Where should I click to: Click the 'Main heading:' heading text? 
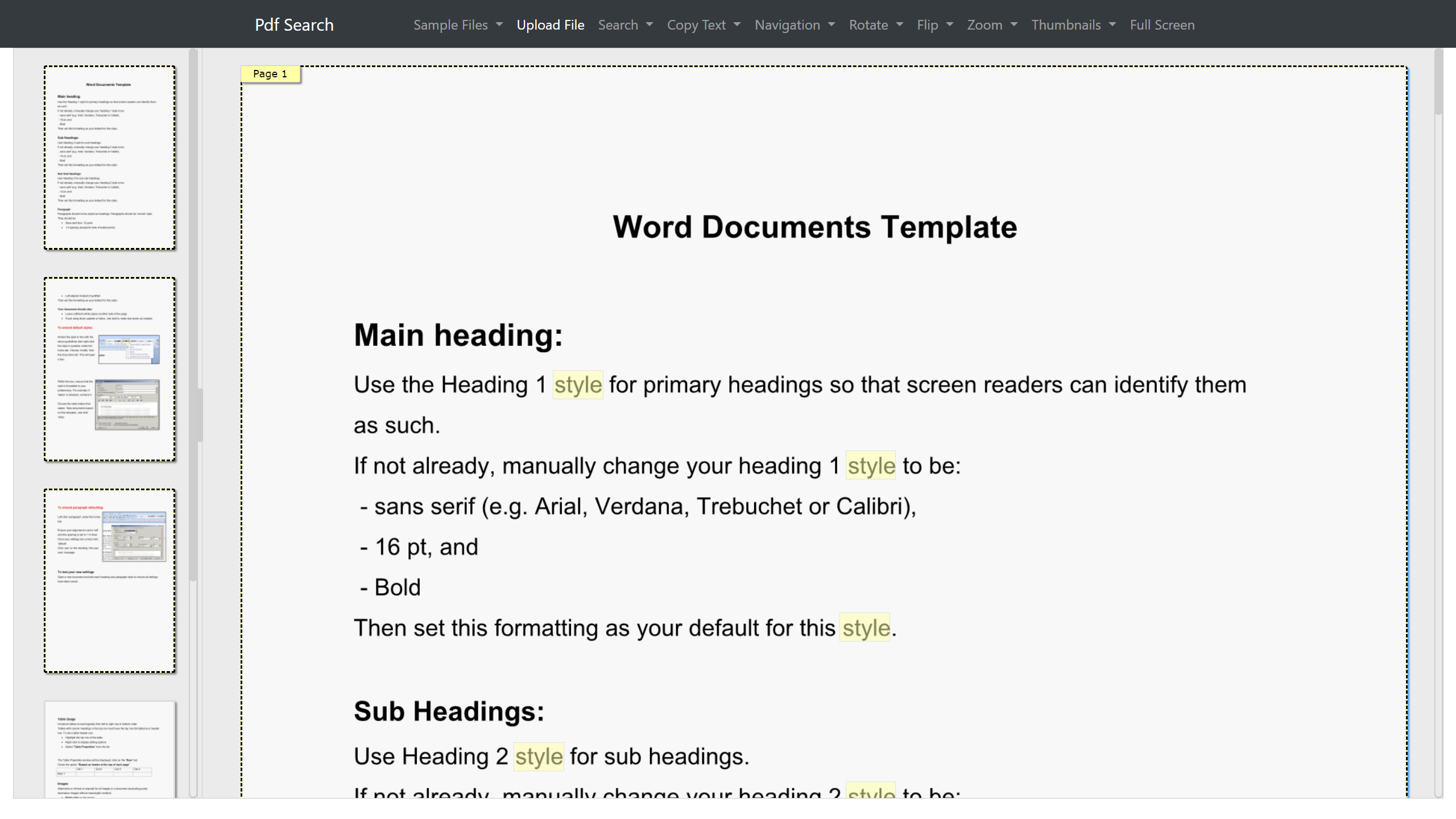pos(458,335)
